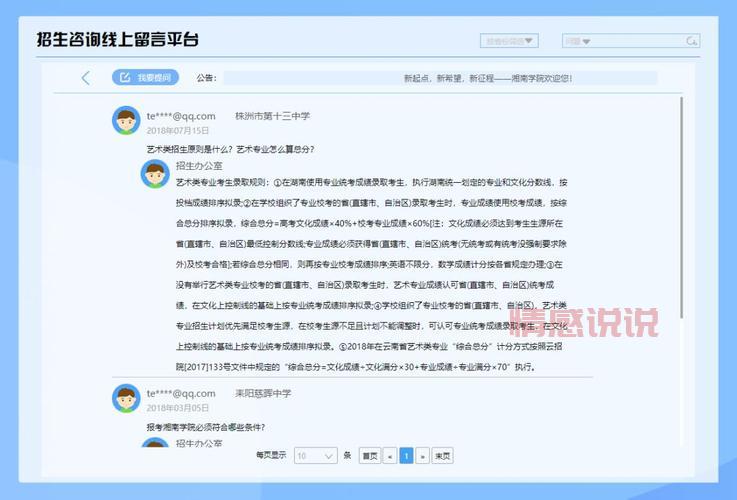Open the filter dropdown left of the search box

(509, 41)
